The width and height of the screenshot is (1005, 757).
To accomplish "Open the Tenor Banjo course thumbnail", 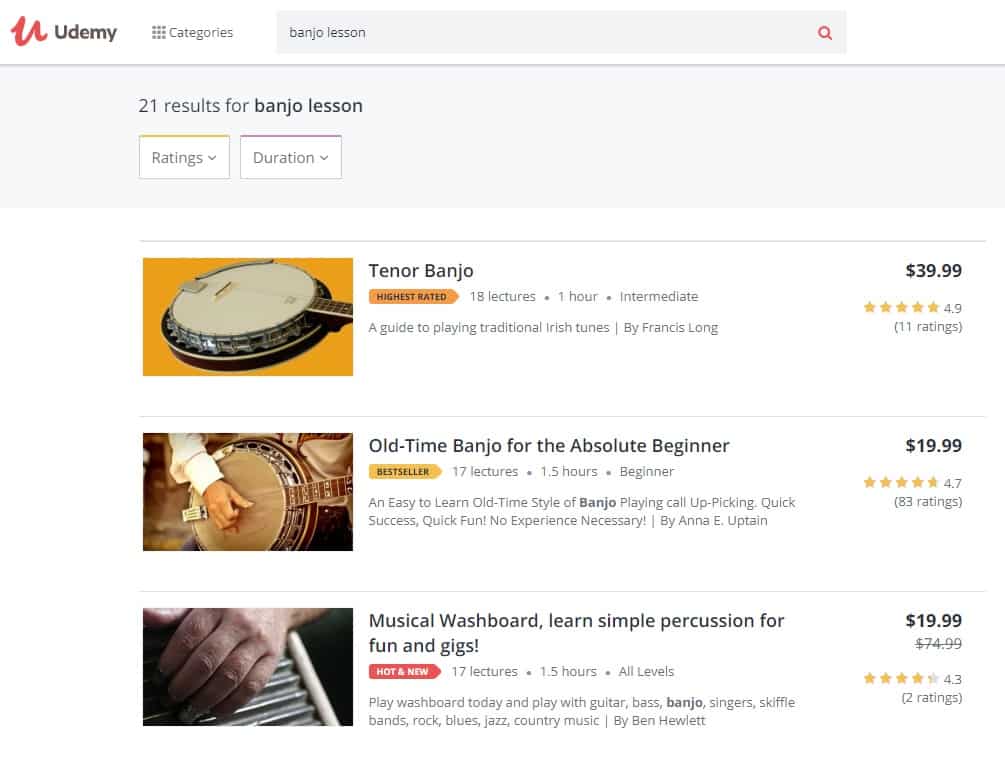I will [x=248, y=317].
